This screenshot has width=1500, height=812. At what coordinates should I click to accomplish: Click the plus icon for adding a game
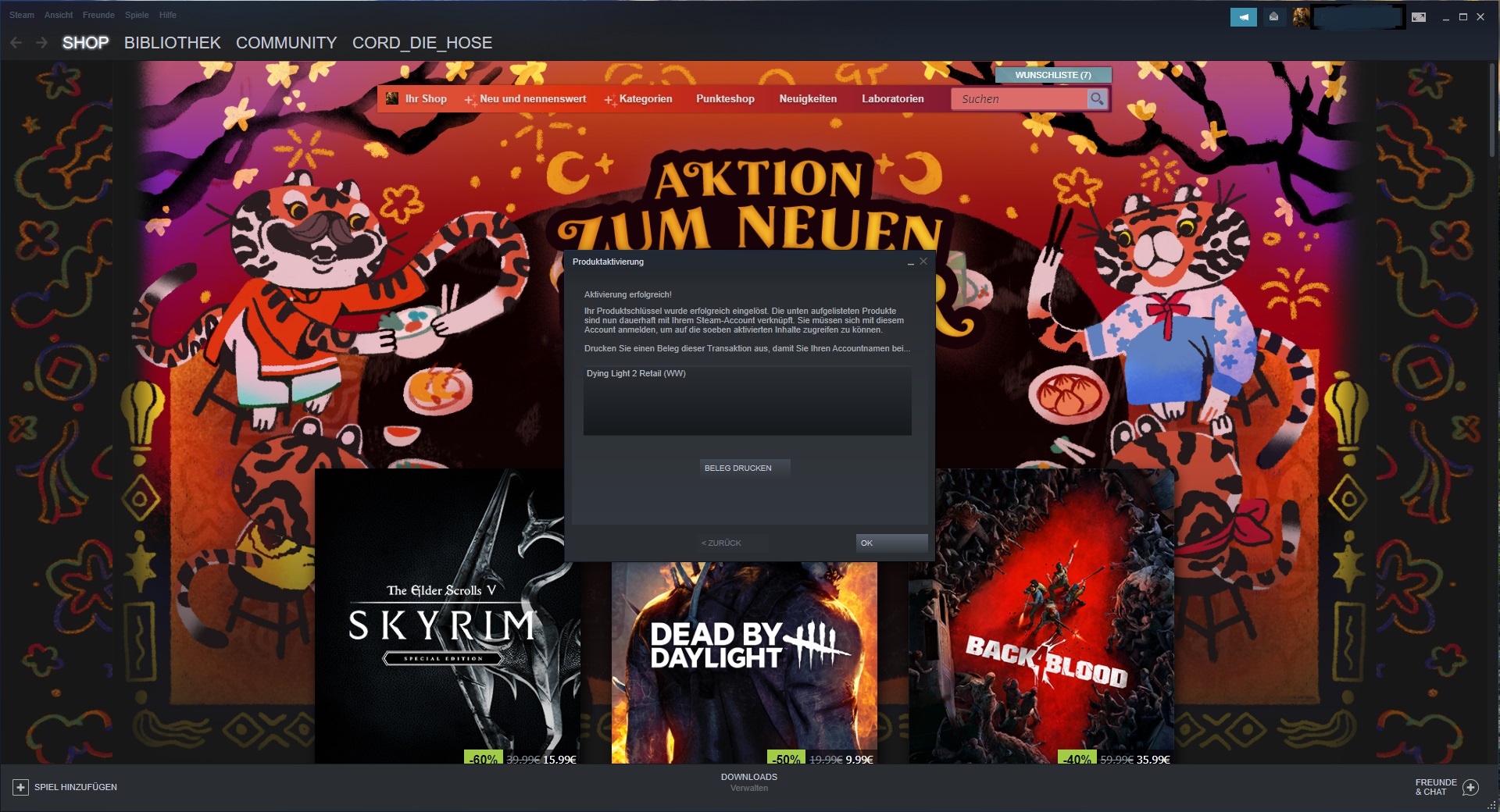(x=20, y=787)
